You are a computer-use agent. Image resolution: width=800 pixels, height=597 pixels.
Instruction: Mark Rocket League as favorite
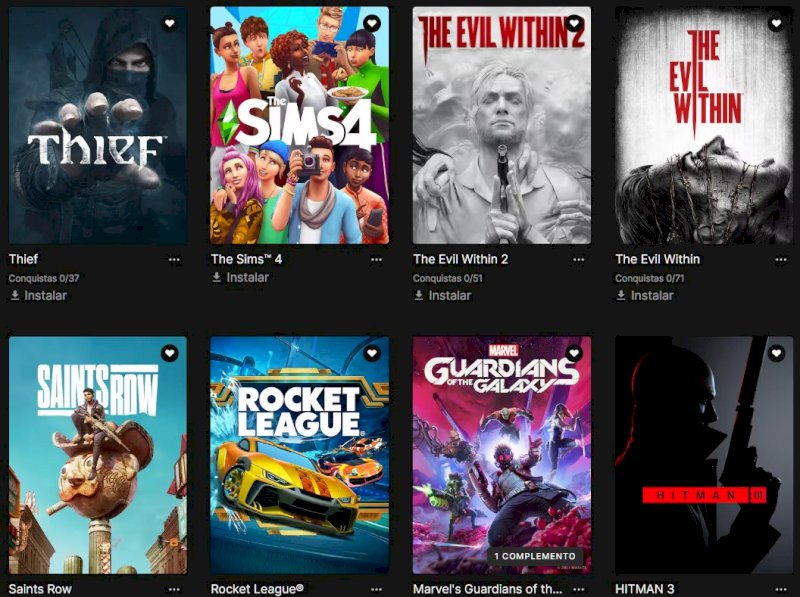coord(372,353)
